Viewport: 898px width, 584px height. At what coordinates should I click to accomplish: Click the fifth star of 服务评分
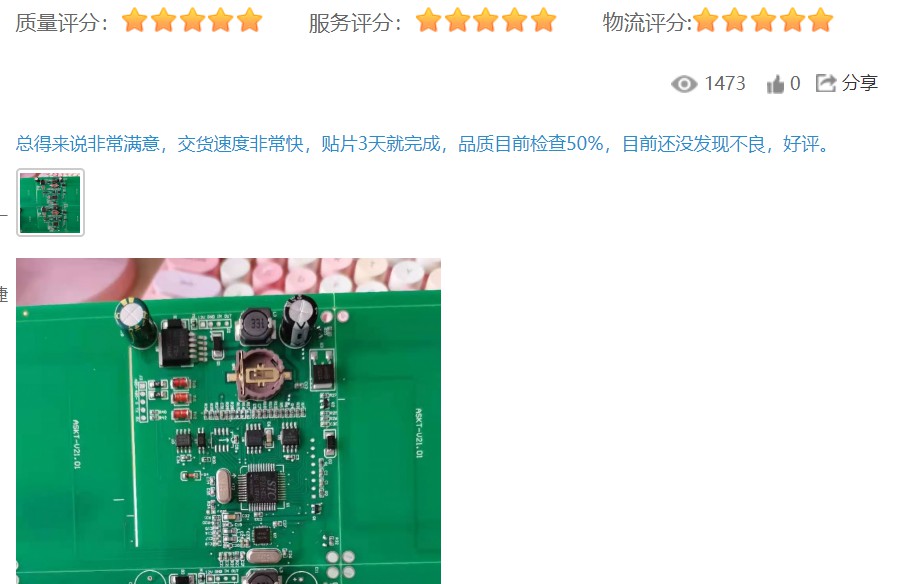543,20
